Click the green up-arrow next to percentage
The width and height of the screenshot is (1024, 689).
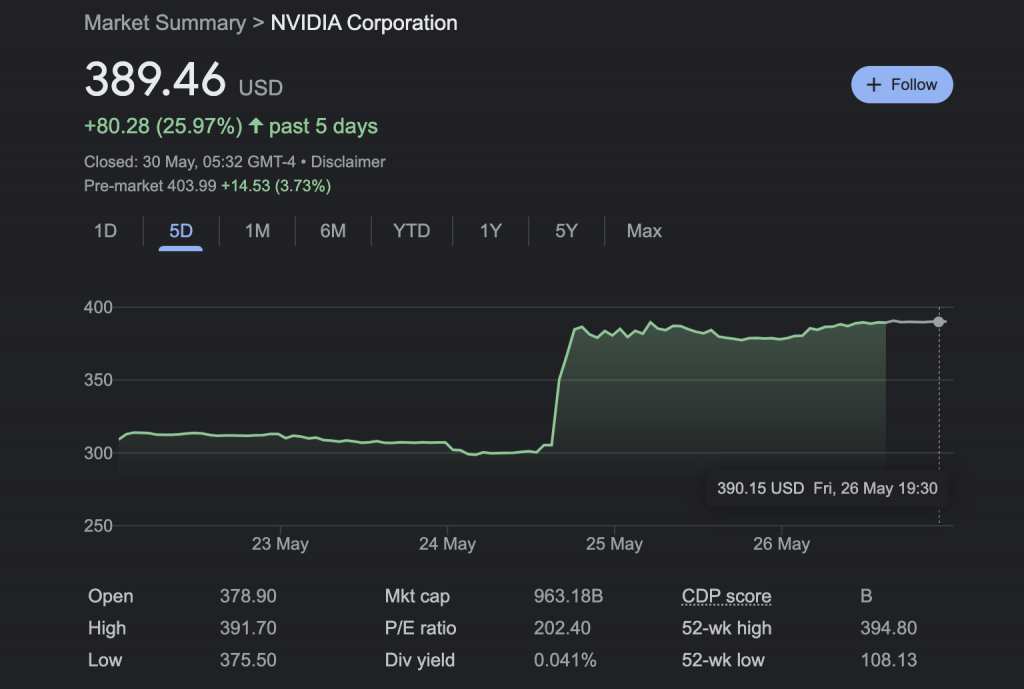point(256,125)
